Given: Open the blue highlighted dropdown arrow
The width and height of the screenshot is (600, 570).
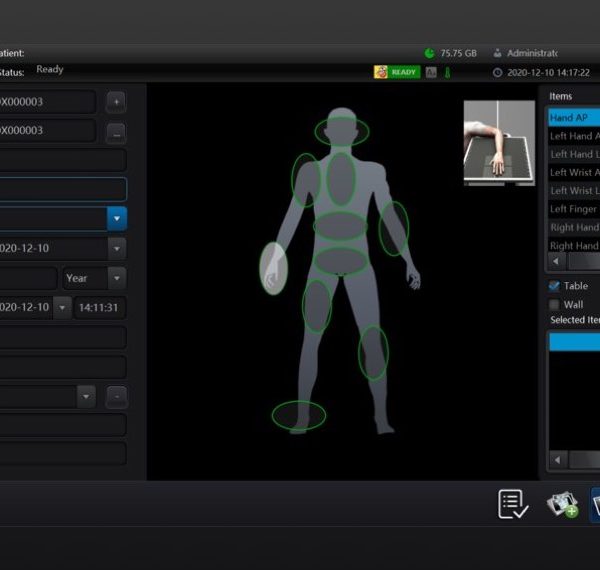Looking at the screenshot, I should pyautogui.click(x=117, y=219).
